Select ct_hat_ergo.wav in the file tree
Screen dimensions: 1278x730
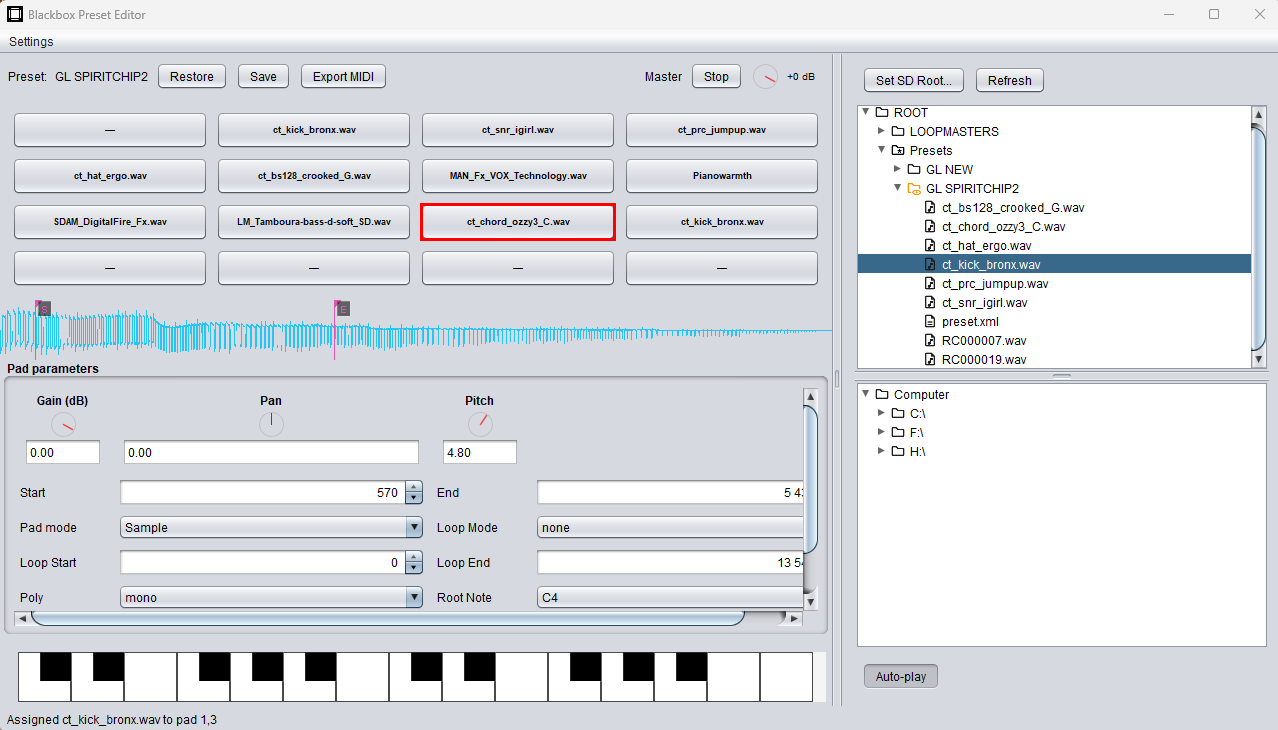coord(986,246)
